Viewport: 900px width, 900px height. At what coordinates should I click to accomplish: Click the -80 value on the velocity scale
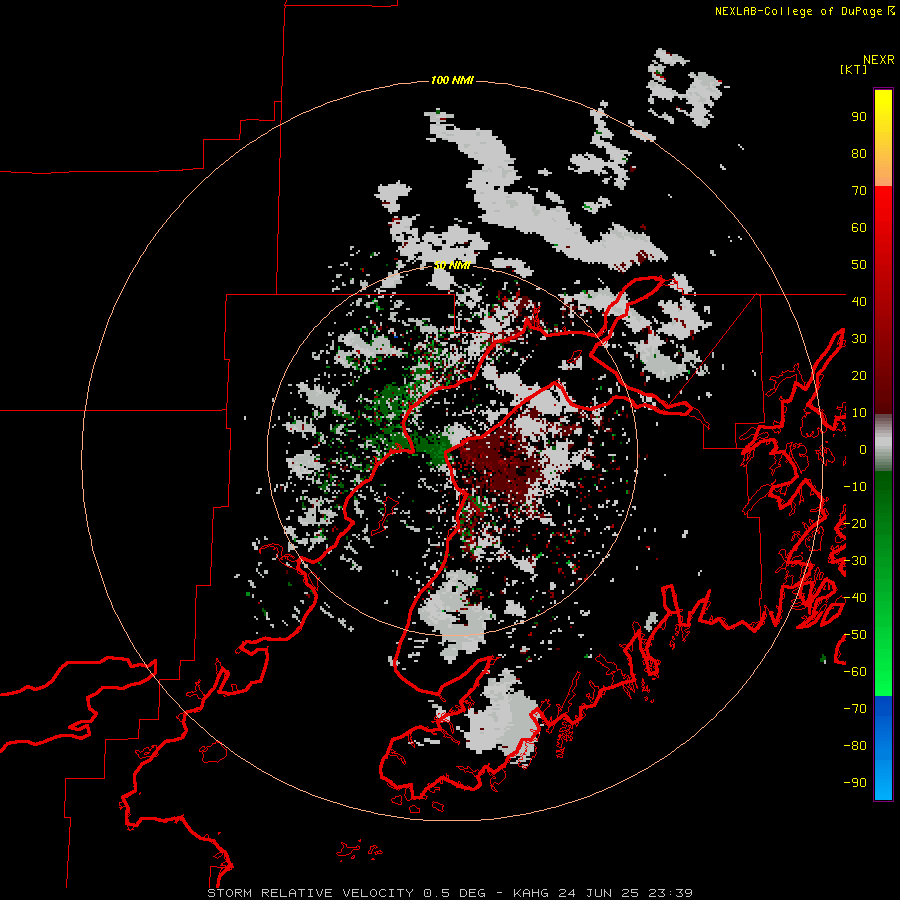[x=855, y=746]
